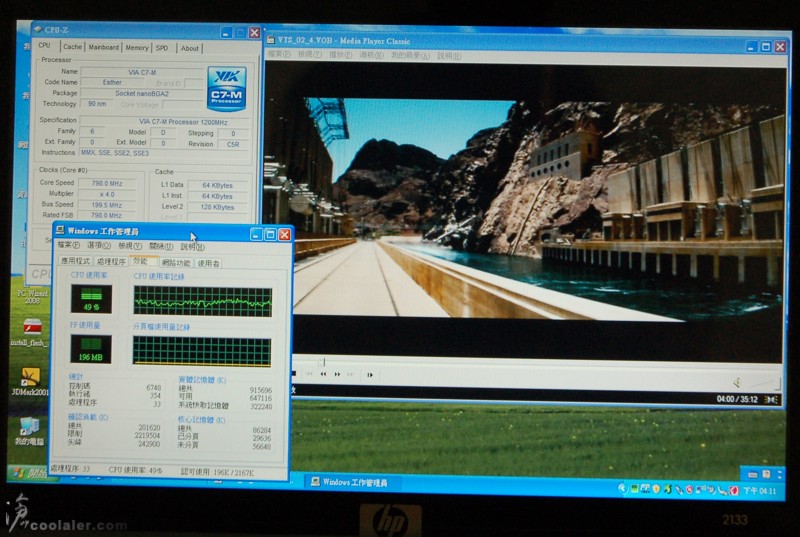This screenshot has height=537, width=800.
Task: Click the CPU usage history graph
Action: click(x=203, y=301)
